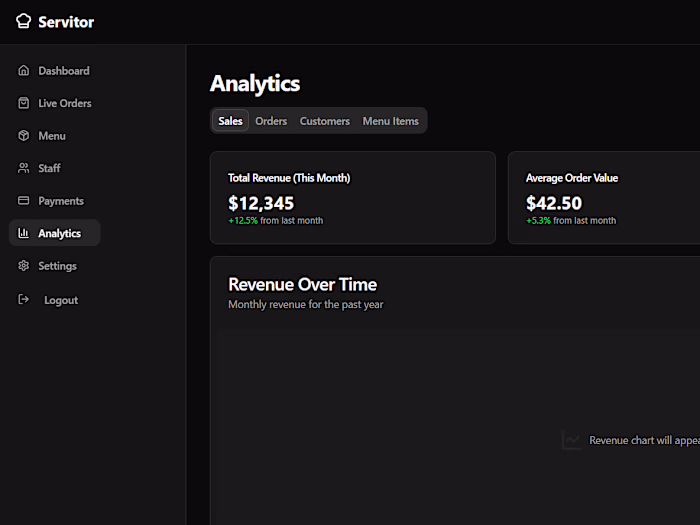Select the Sales tab
Screen dimensions: 700x525
(x=230, y=121)
